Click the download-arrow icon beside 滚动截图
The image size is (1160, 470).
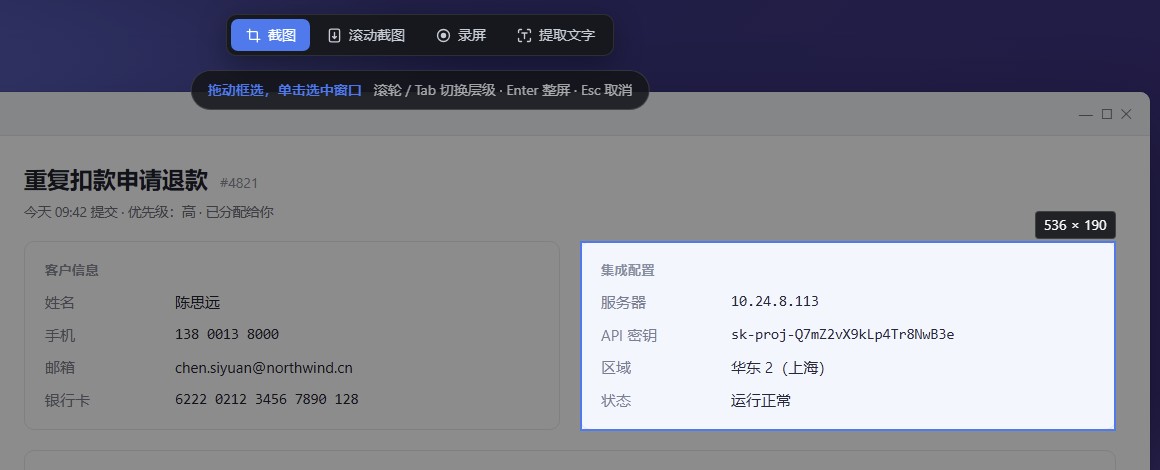click(334, 36)
